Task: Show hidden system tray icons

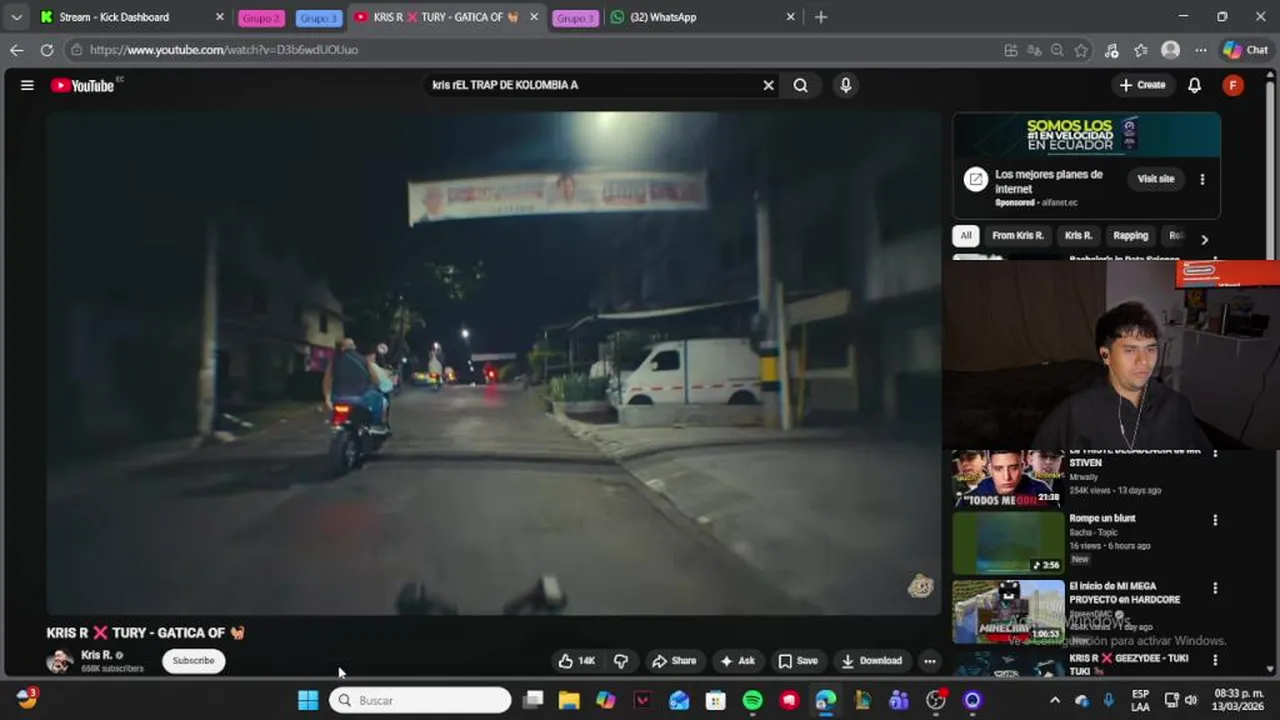Action: [x=1054, y=700]
